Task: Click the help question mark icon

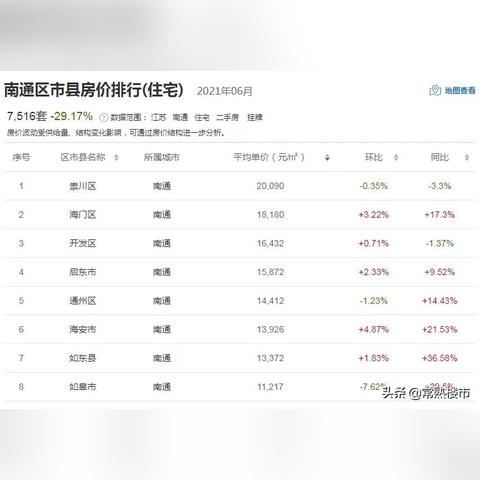Action: (104, 117)
